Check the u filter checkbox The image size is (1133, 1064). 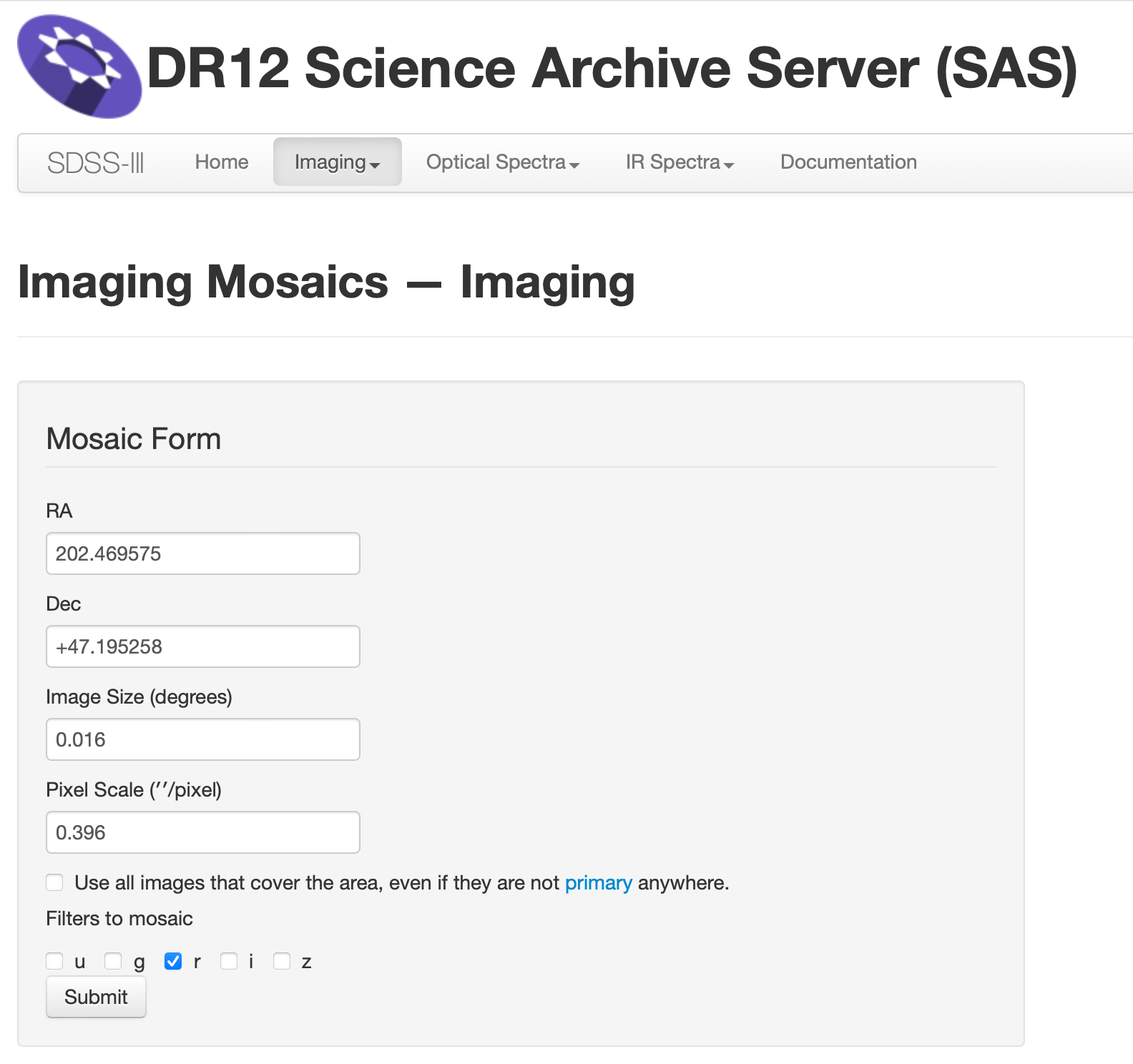point(55,961)
